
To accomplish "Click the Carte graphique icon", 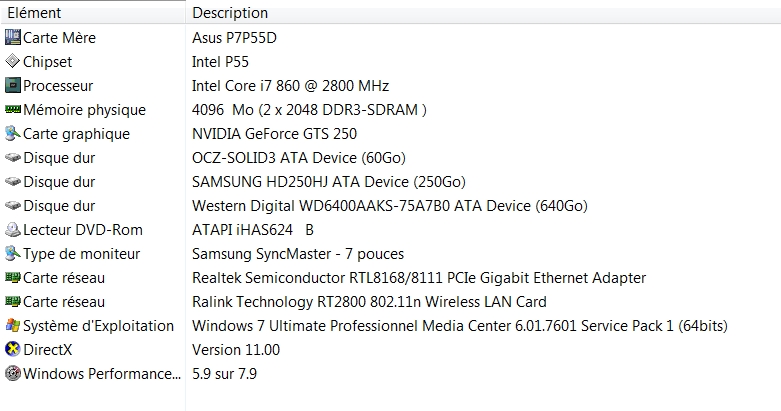I will (12, 133).
